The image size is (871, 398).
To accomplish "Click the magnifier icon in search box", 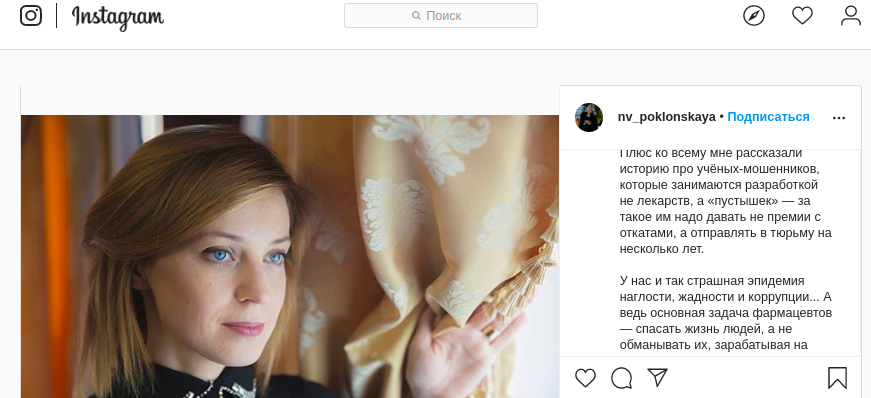I will pyautogui.click(x=416, y=16).
